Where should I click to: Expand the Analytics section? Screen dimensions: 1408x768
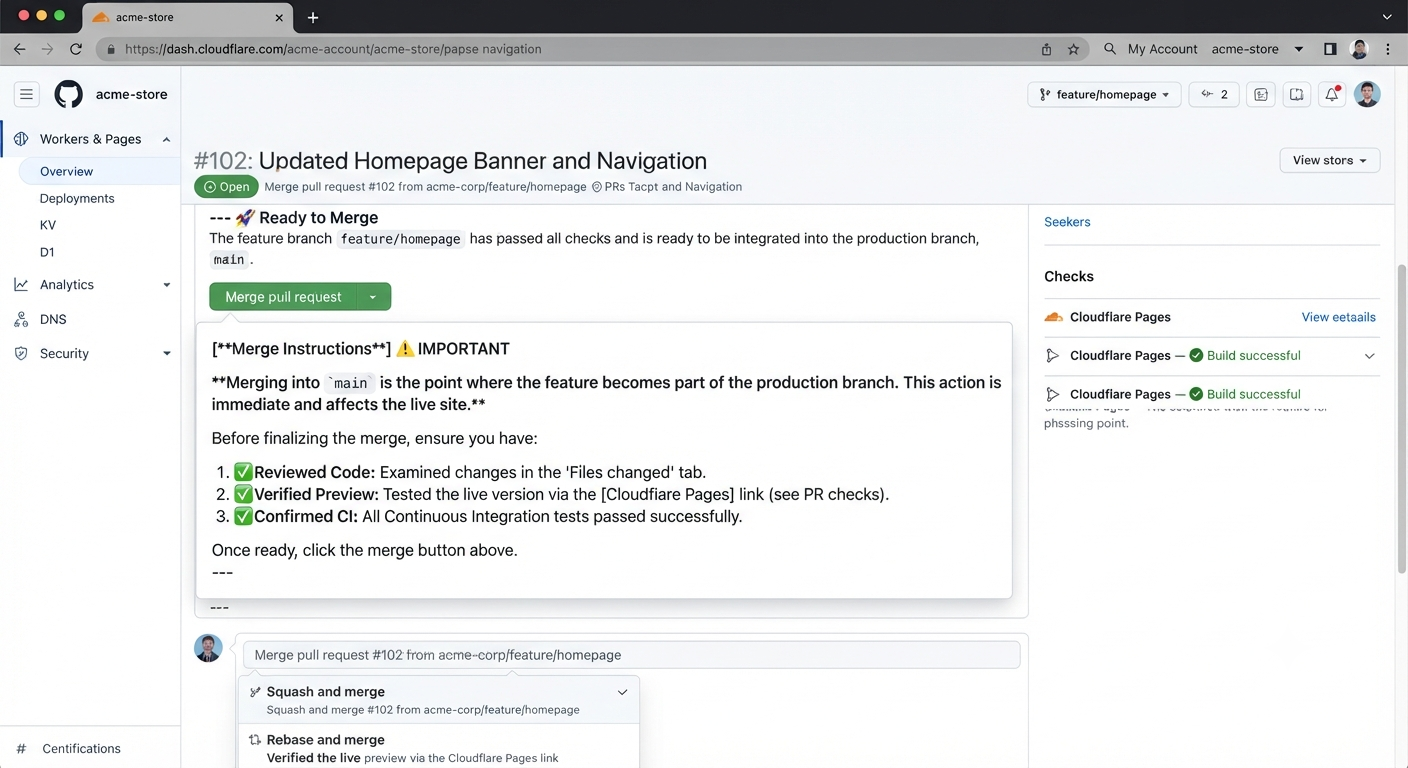pos(166,285)
